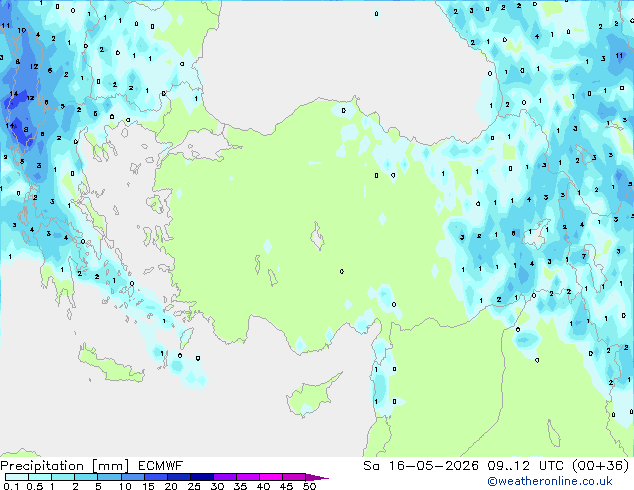Click the legend label '0.1'
The width and height of the screenshot is (634, 490).
coord(11,486)
